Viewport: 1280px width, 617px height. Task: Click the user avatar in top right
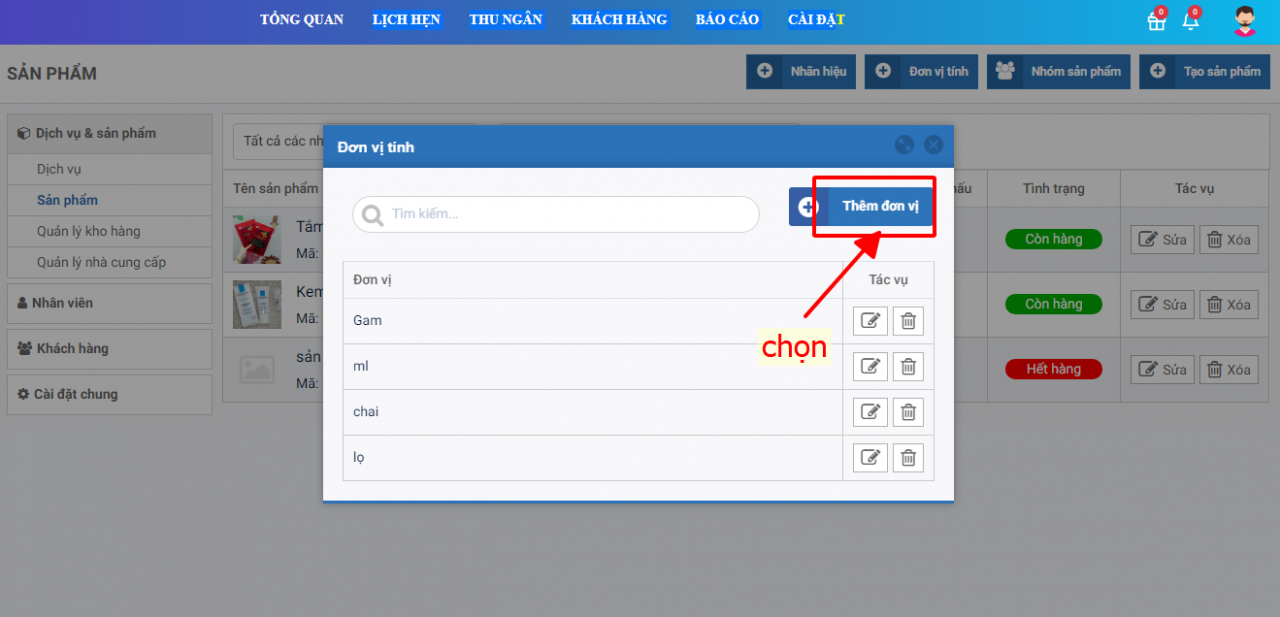pyautogui.click(x=1244, y=21)
